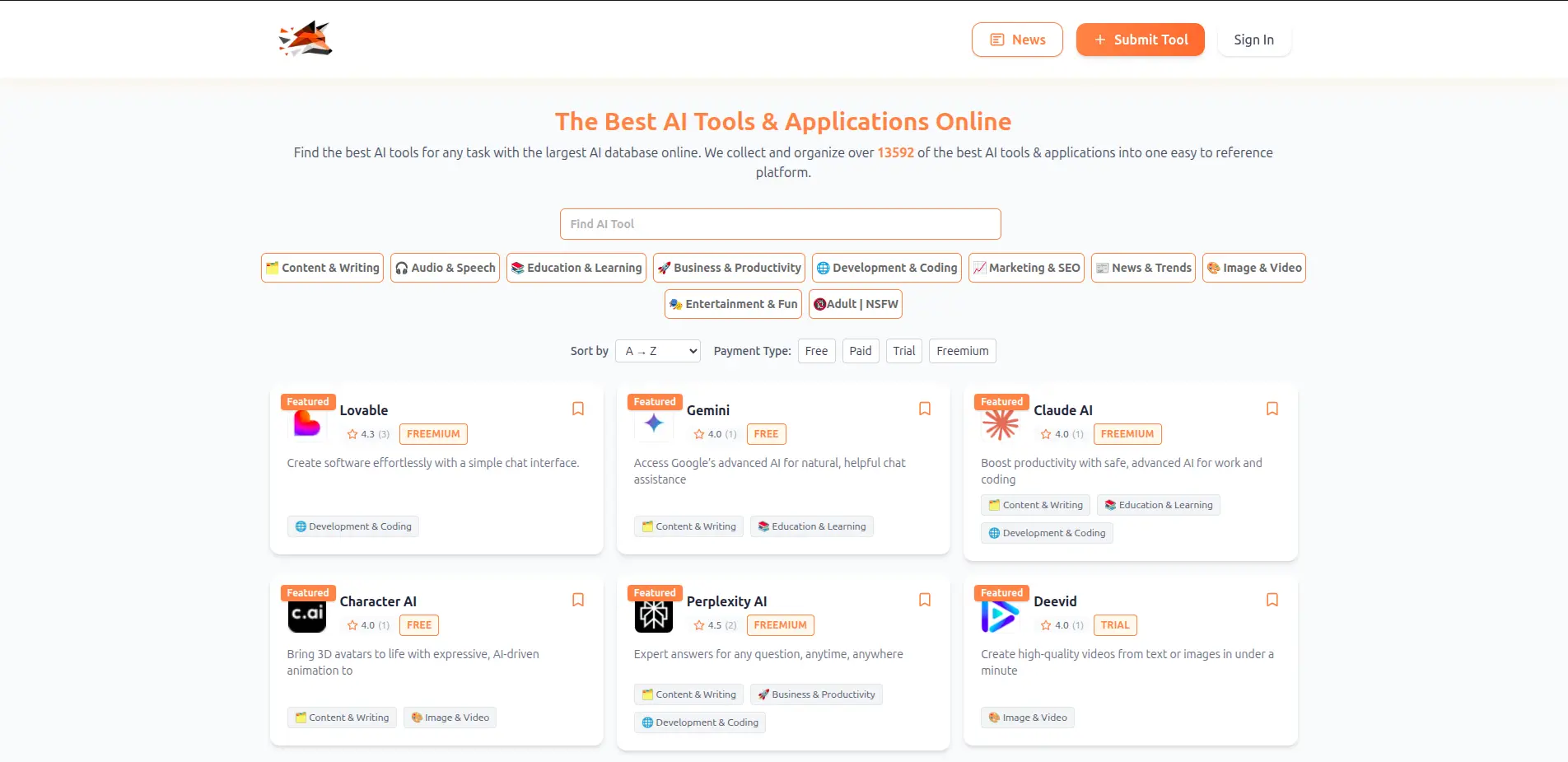Click Gemini's Content & Writing tag
This screenshot has width=1568, height=762.
688,526
